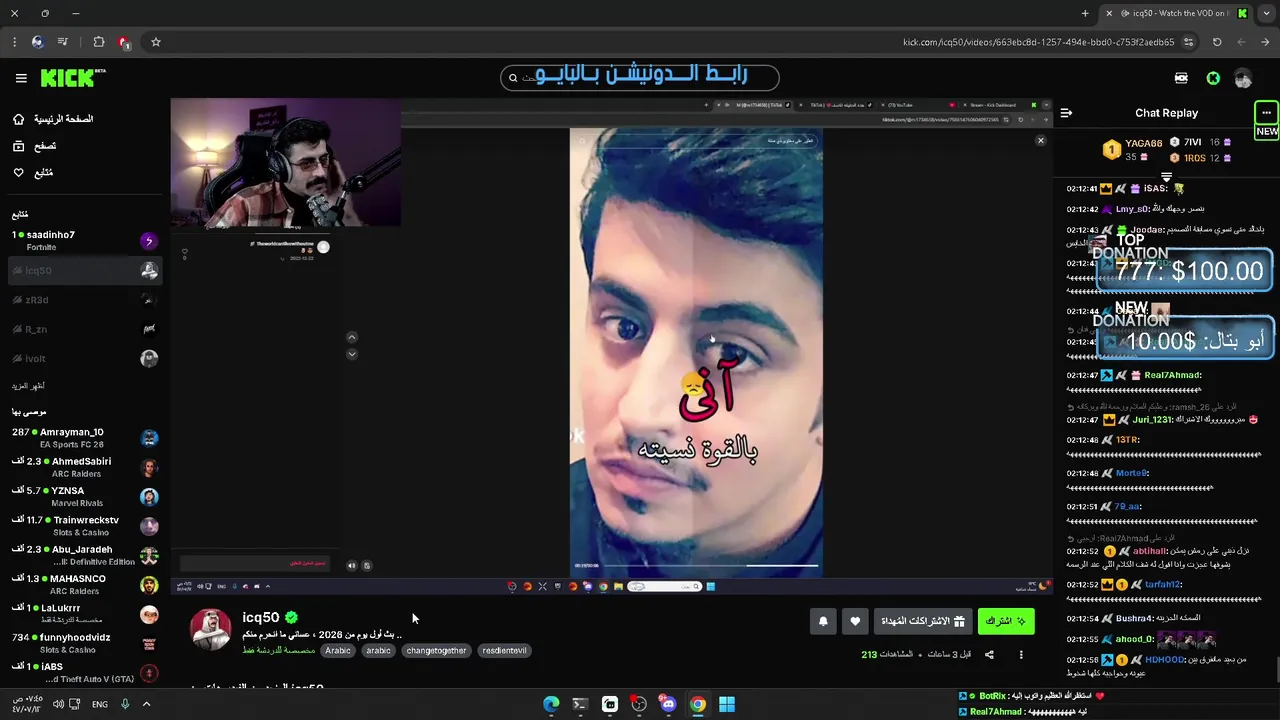Click the Arabic category tag
Screen dimensions: 1280x720
(338, 650)
